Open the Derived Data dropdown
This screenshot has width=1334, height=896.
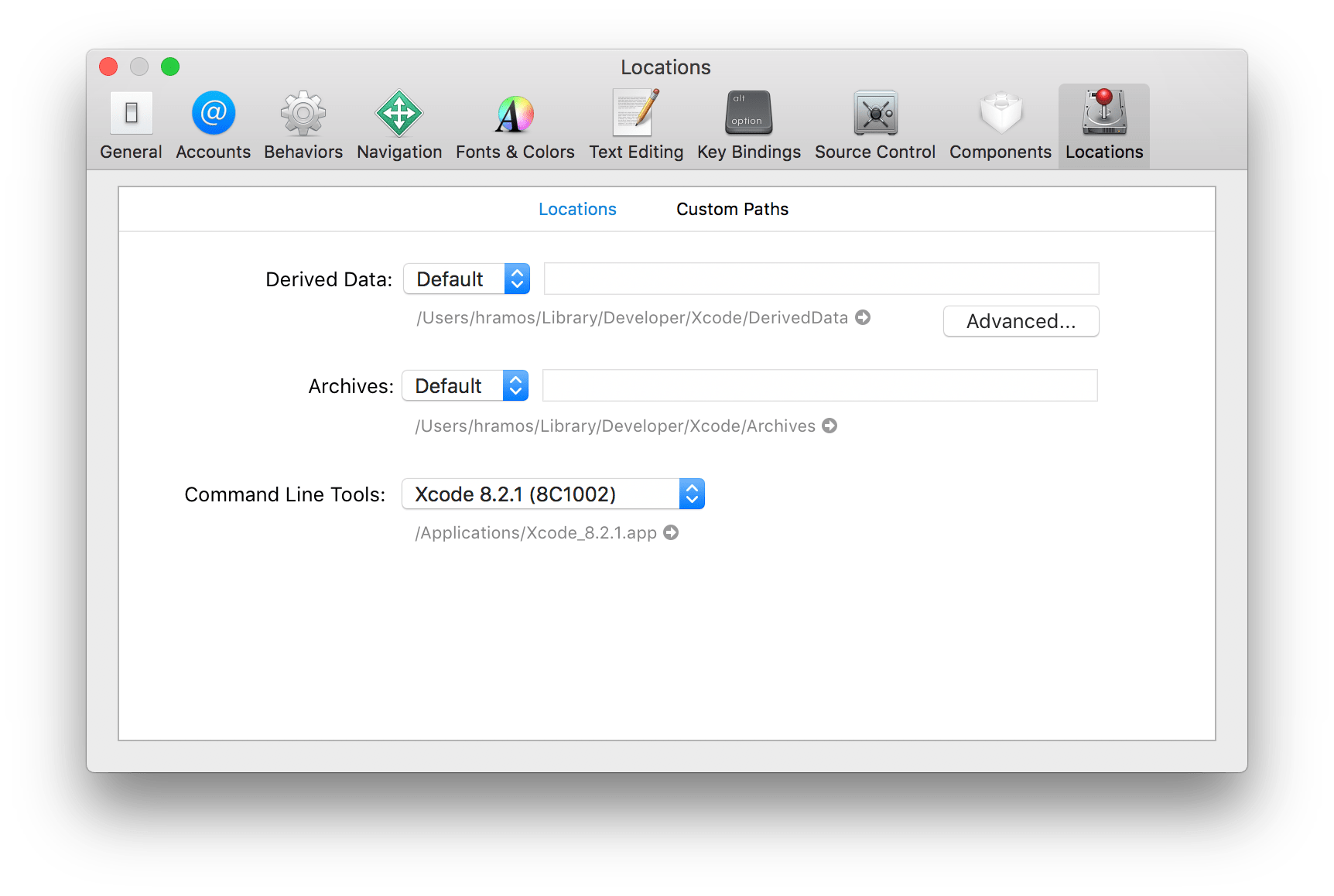click(467, 279)
